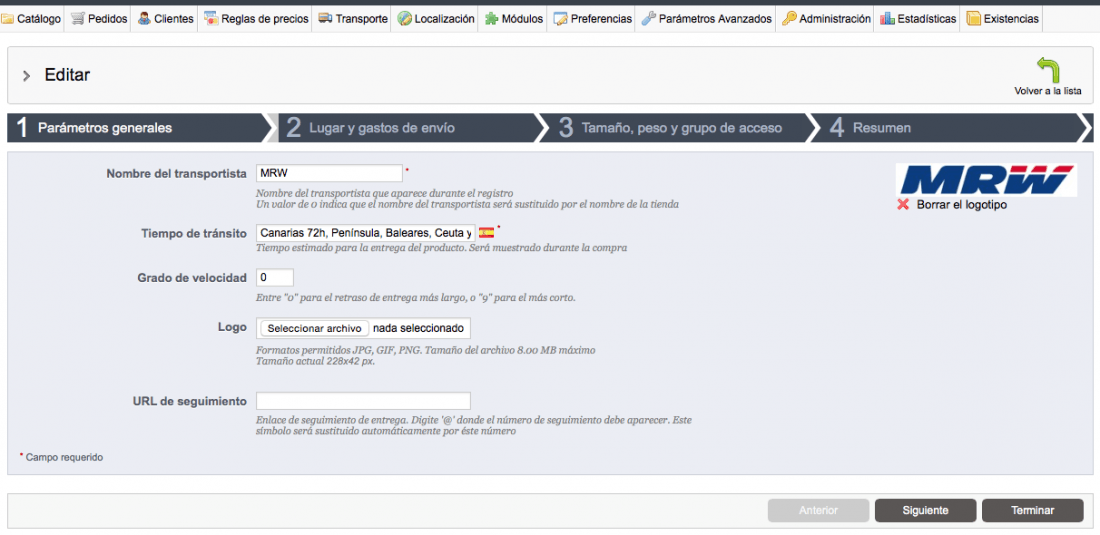Click the Terminar button

pos(1033,510)
